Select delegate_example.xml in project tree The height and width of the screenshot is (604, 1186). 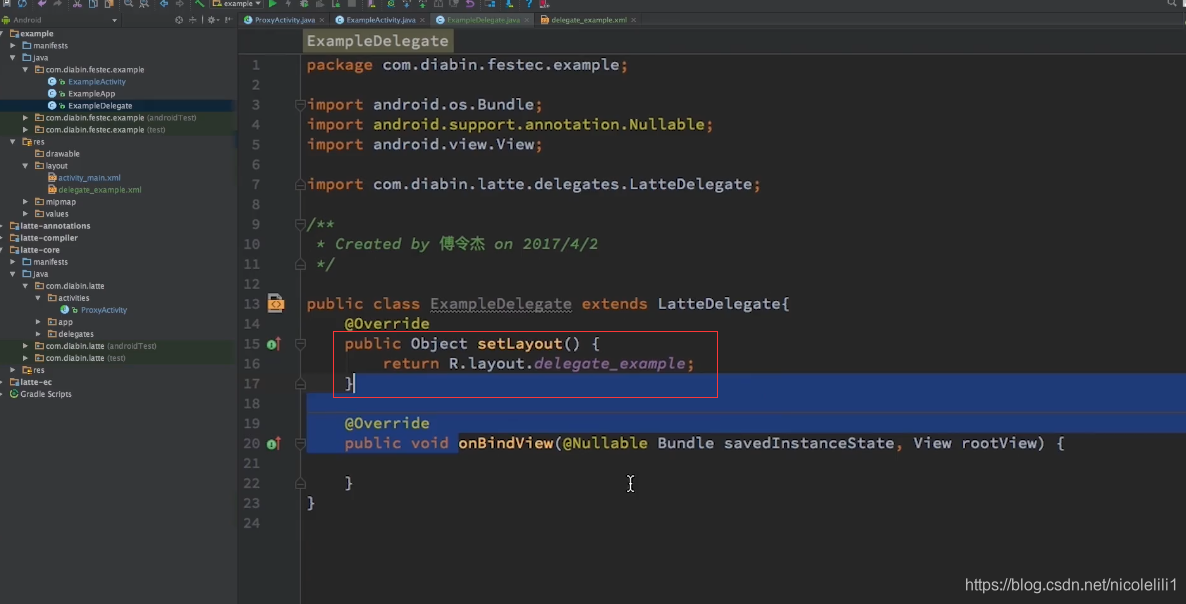tap(100, 190)
